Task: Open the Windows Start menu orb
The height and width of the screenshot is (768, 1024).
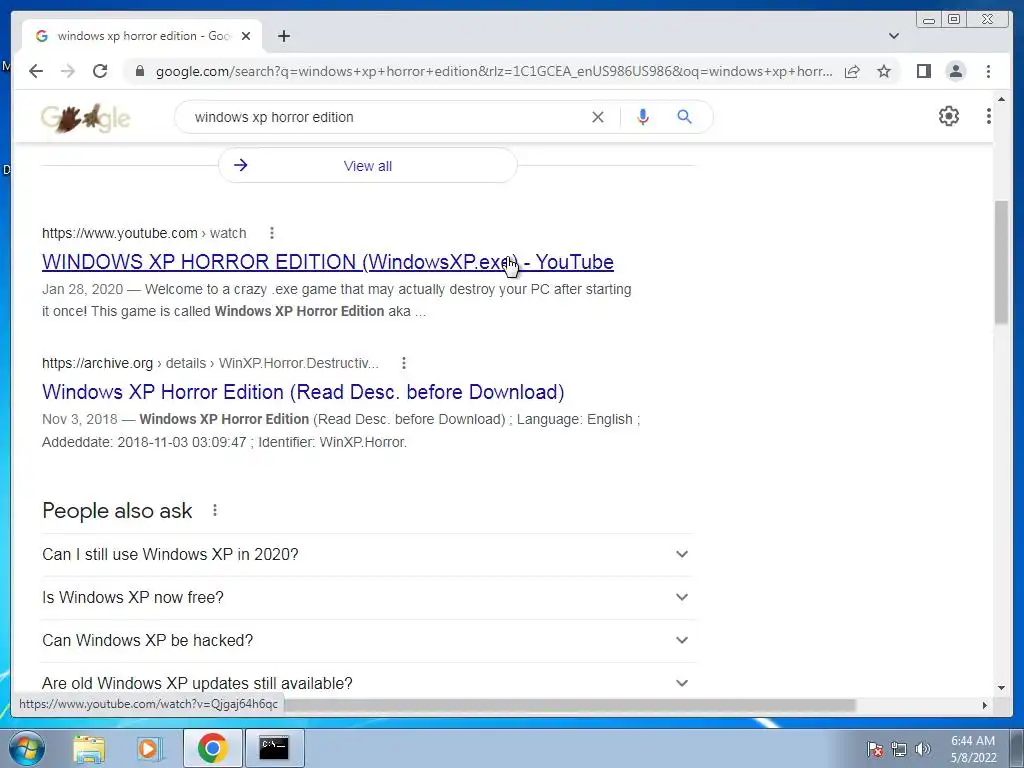Action: (27, 748)
